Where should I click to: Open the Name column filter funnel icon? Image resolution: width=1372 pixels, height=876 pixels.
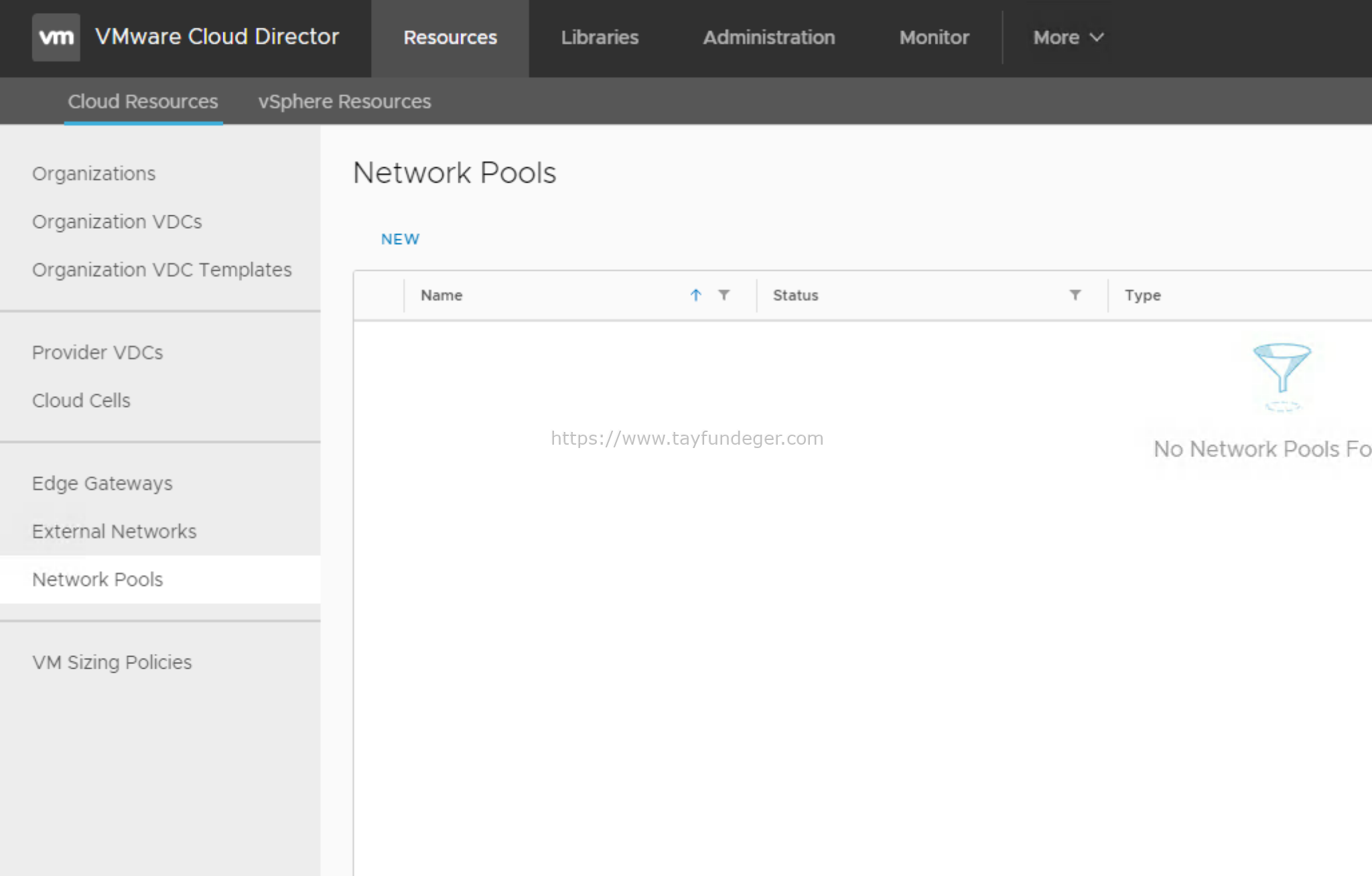[724, 295]
